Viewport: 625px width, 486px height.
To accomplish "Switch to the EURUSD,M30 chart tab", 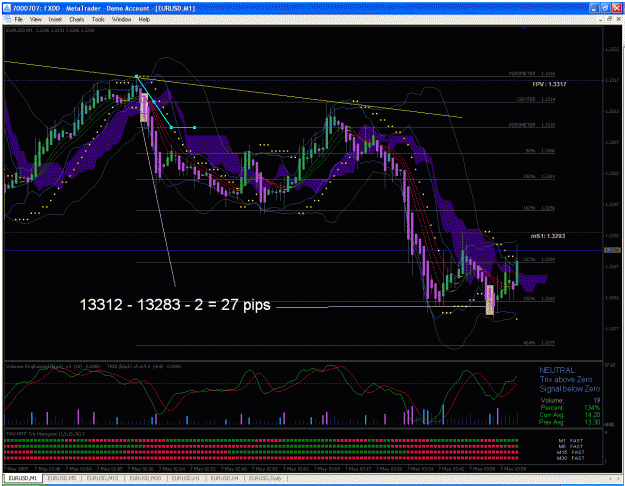I will coord(145,478).
